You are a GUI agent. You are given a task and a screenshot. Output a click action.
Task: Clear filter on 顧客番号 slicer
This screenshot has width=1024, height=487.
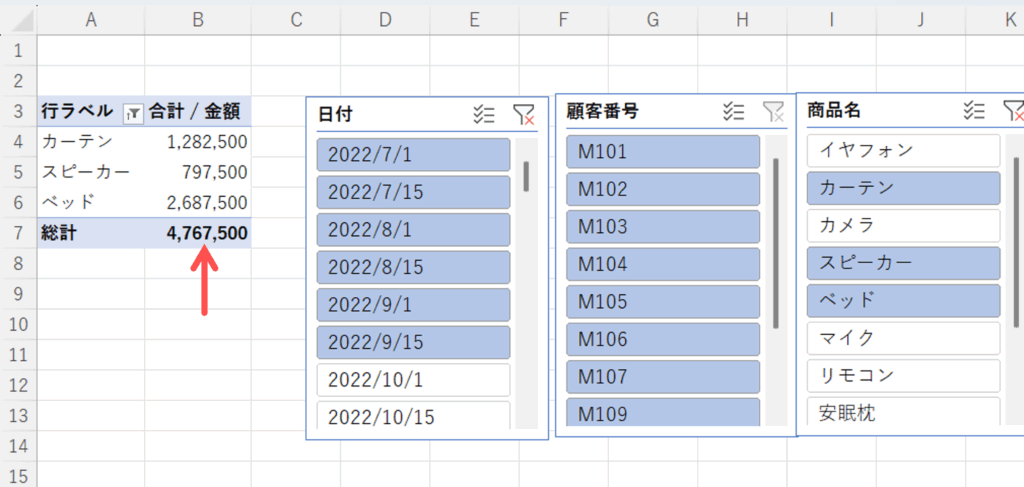774,112
